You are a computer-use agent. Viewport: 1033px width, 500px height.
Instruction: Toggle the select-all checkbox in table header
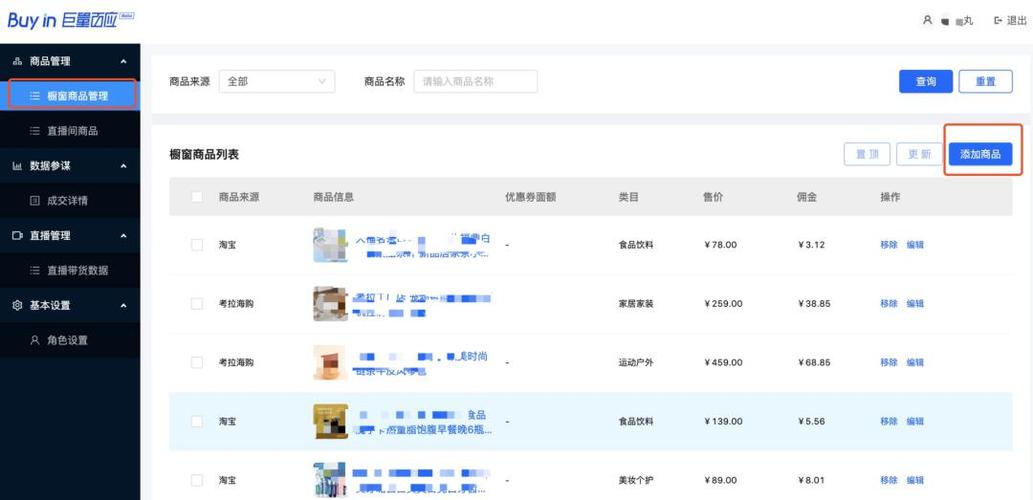196,196
